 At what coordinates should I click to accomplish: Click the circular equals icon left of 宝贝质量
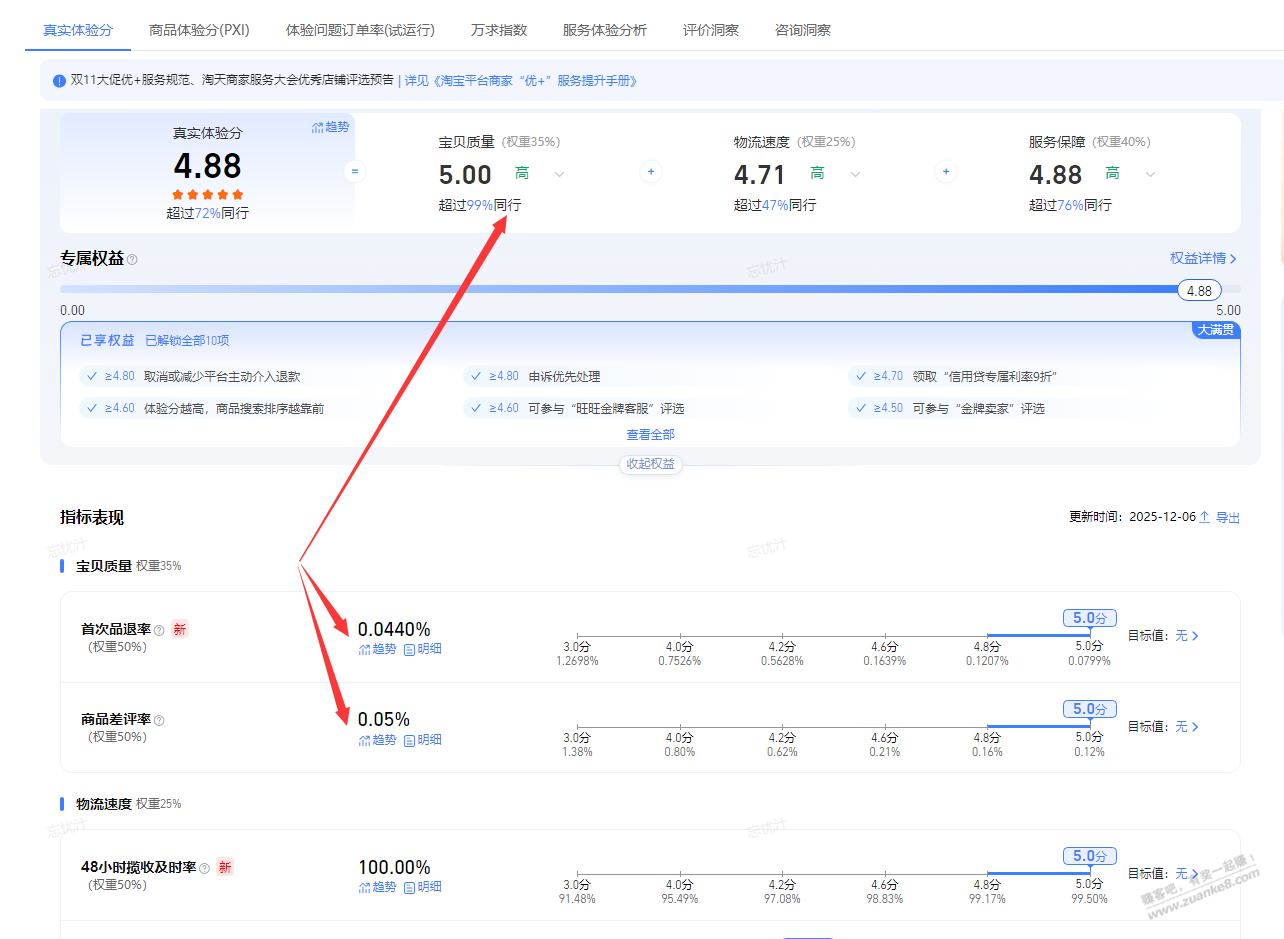tap(355, 171)
